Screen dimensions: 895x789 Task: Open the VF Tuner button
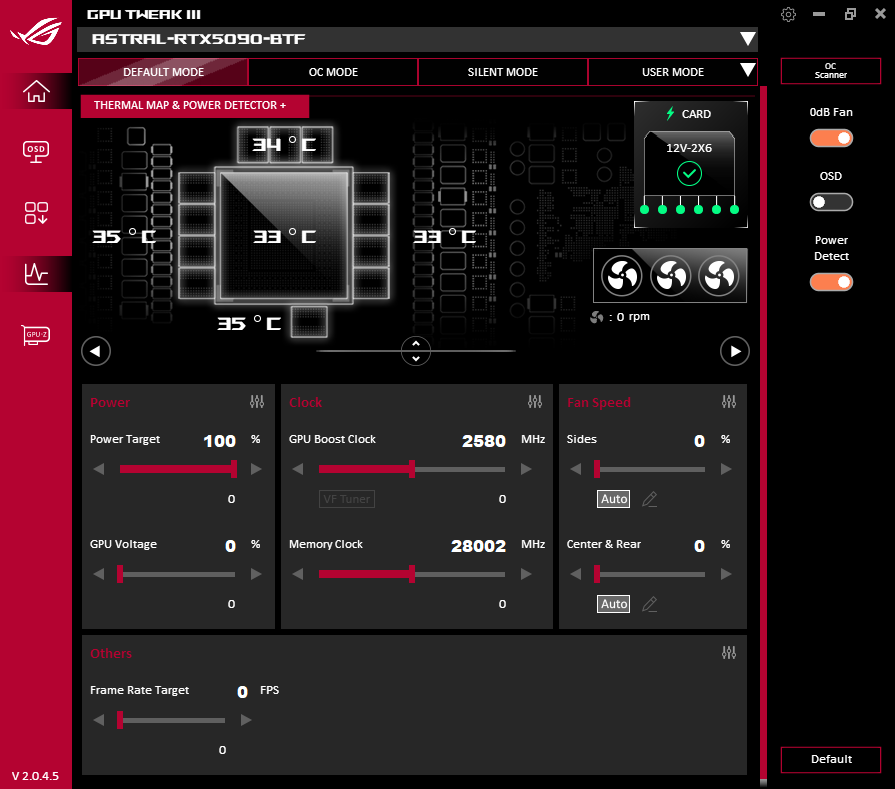346,499
